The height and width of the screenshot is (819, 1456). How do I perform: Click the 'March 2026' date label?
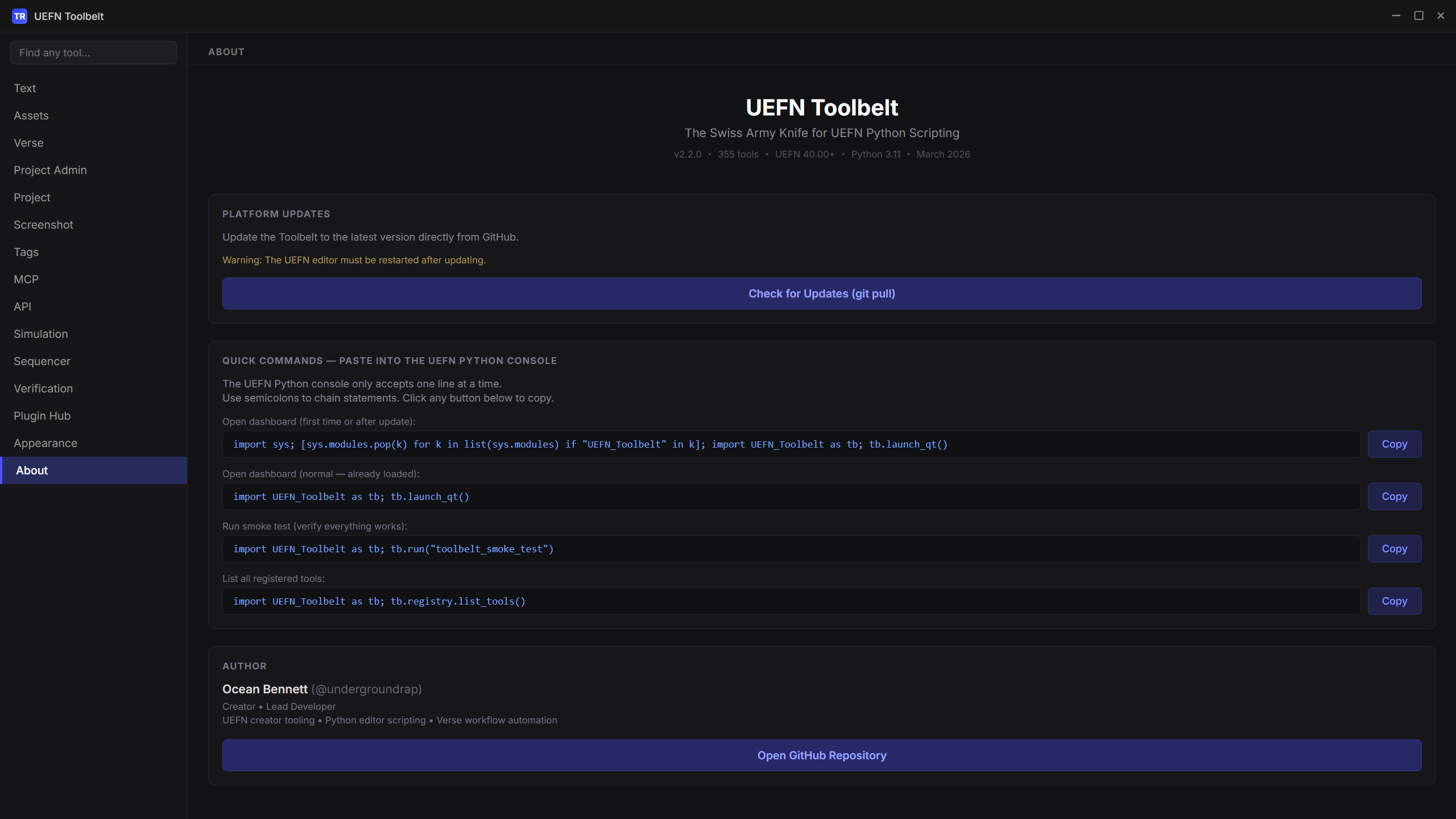(944, 154)
